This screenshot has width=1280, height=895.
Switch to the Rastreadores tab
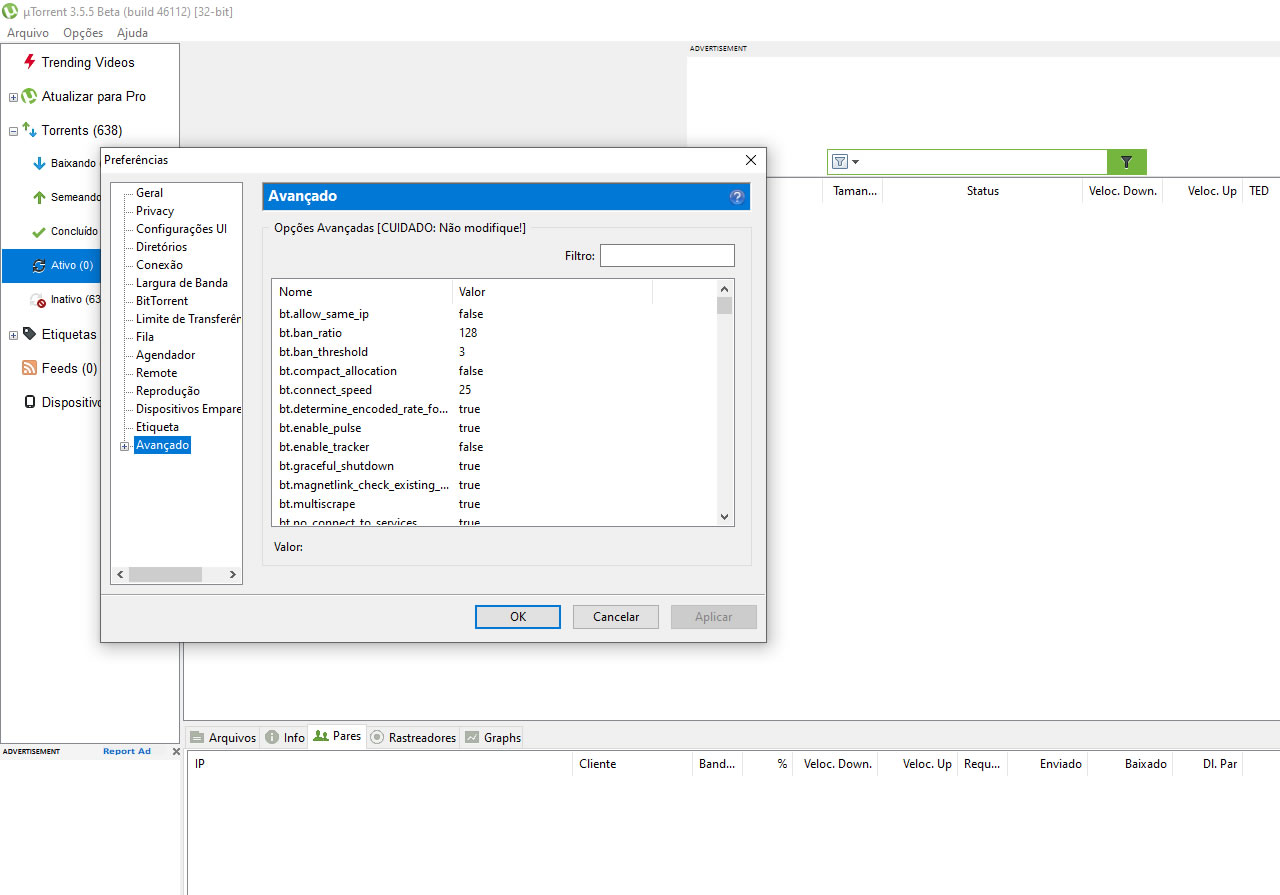click(x=413, y=737)
